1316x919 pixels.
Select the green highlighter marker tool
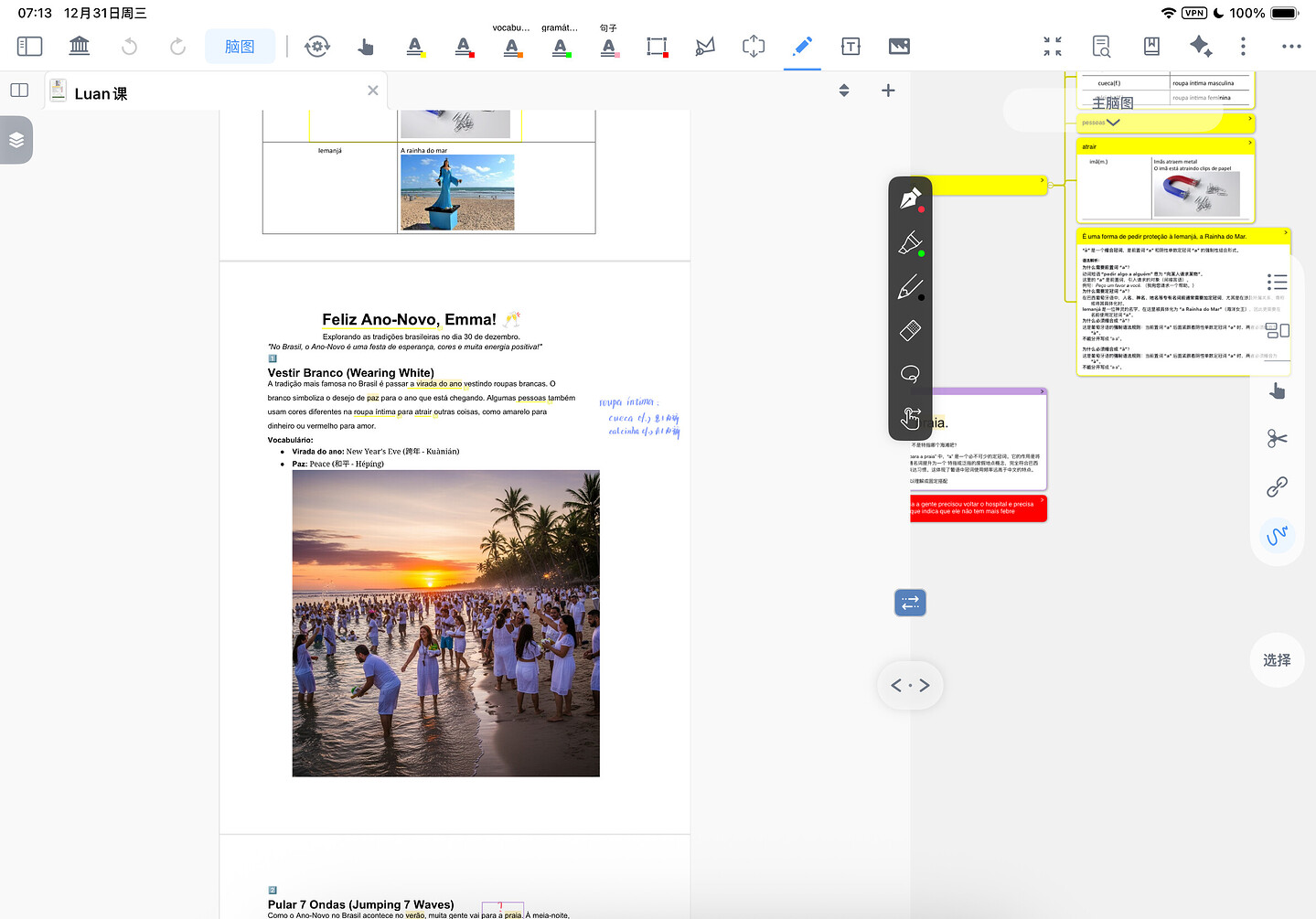pyautogui.click(x=910, y=243)
